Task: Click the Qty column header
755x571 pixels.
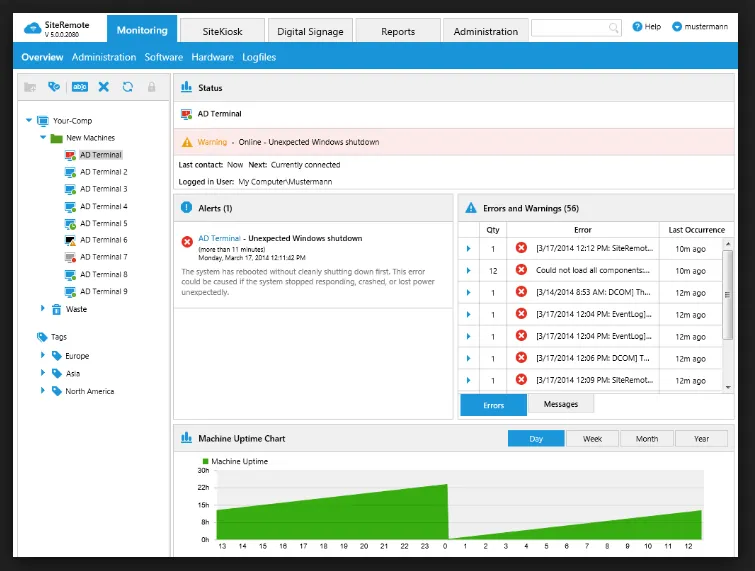Action: tap(493, 230)
